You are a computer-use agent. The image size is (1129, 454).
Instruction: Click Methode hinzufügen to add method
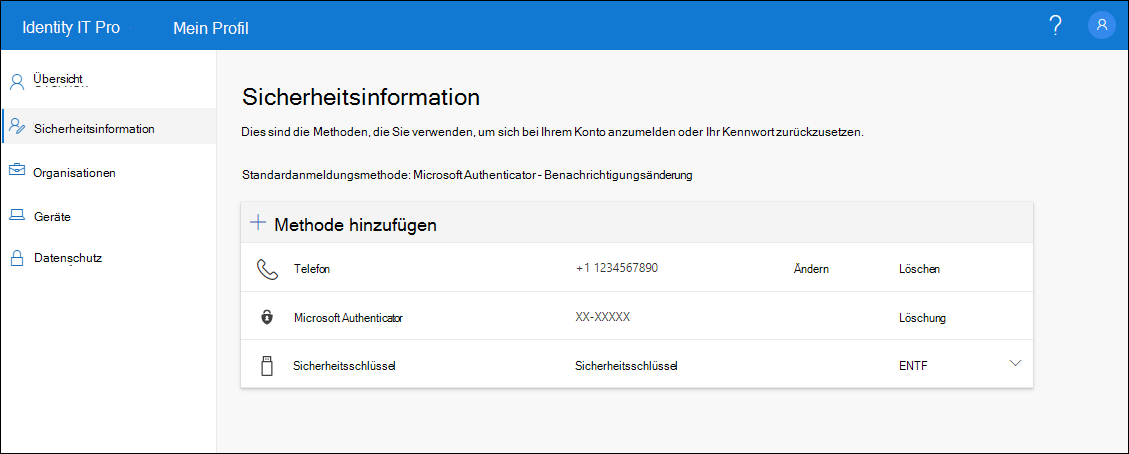pos(356,224)
